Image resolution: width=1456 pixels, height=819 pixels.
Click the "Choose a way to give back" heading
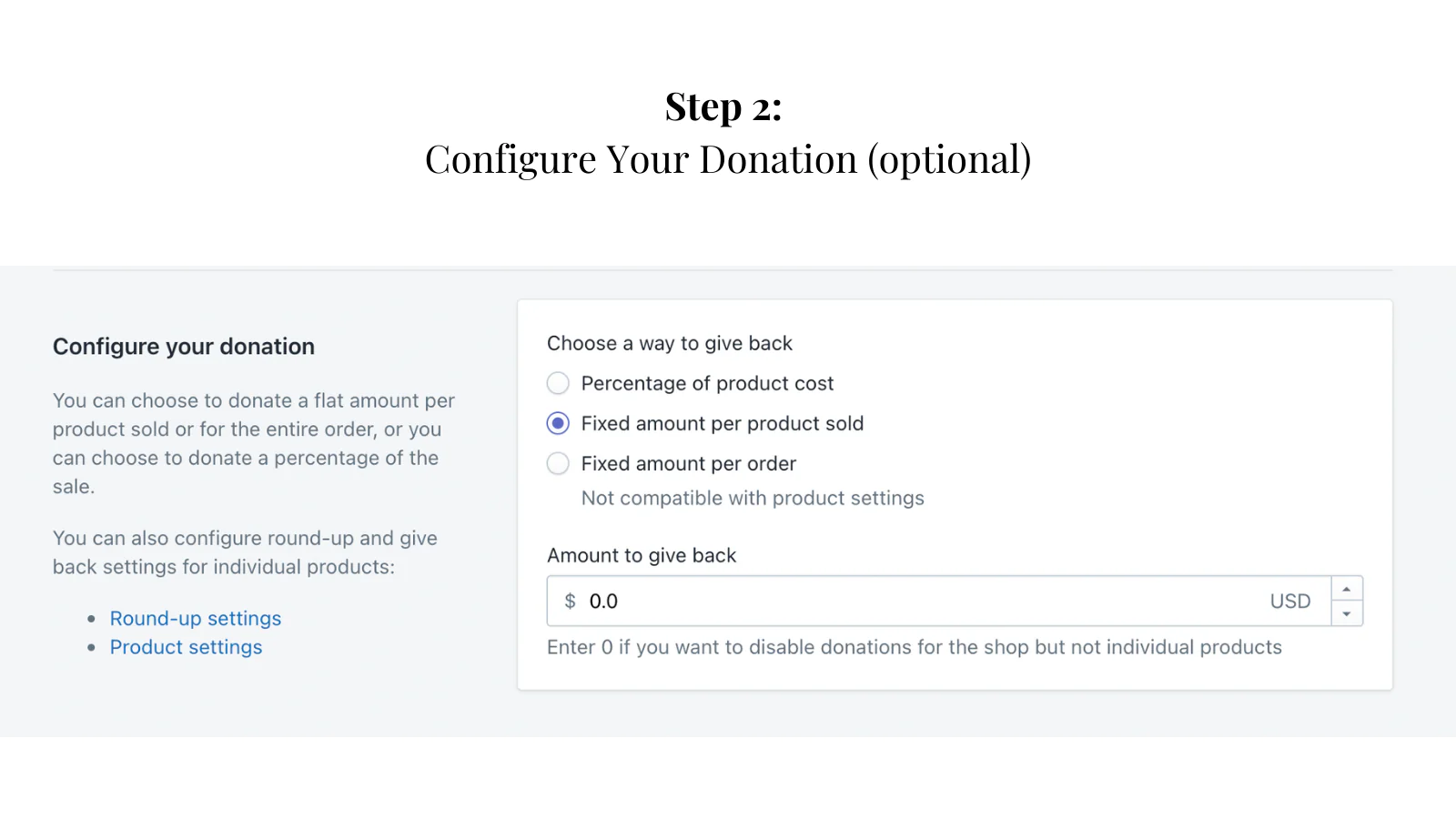(x=670, y=343)
